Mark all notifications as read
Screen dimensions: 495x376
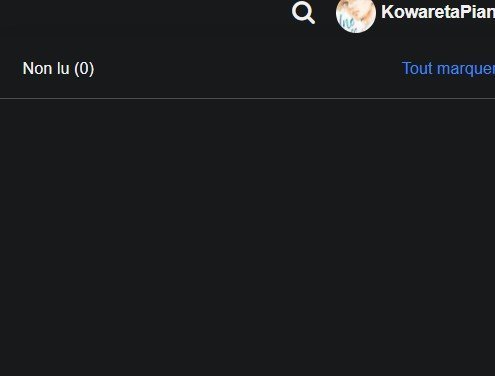[448, 69]
